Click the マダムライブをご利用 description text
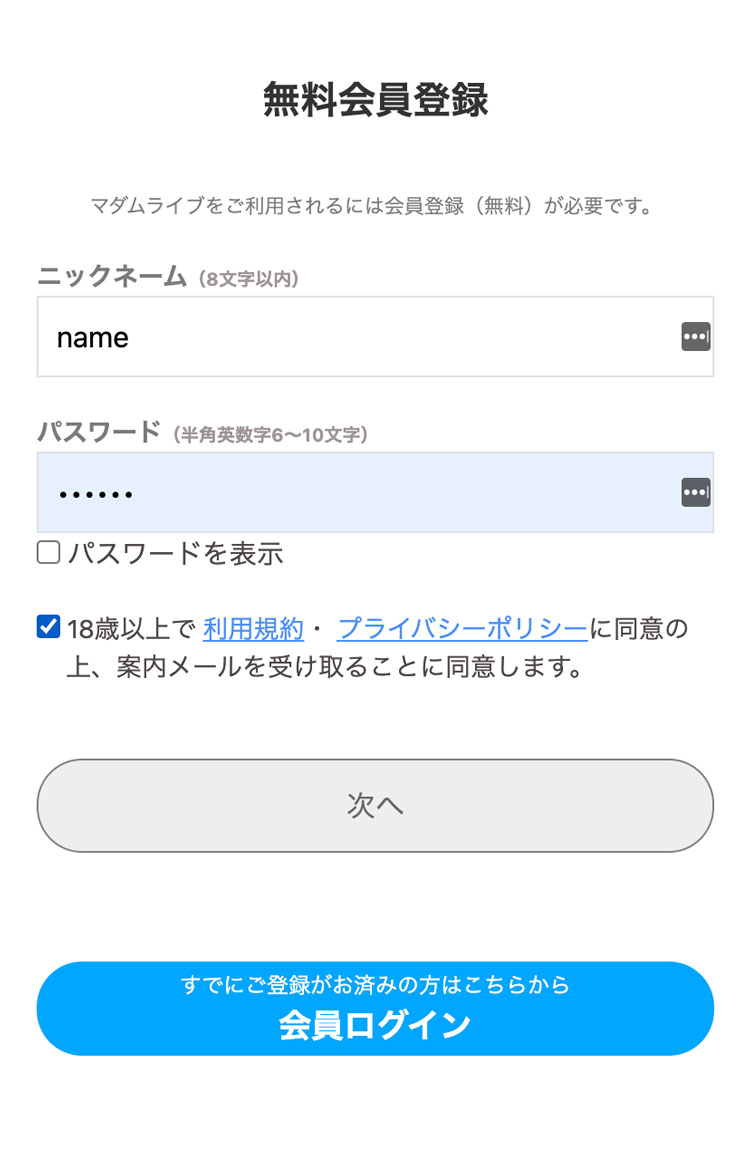 pyautogui.click(x=372, y=206)
